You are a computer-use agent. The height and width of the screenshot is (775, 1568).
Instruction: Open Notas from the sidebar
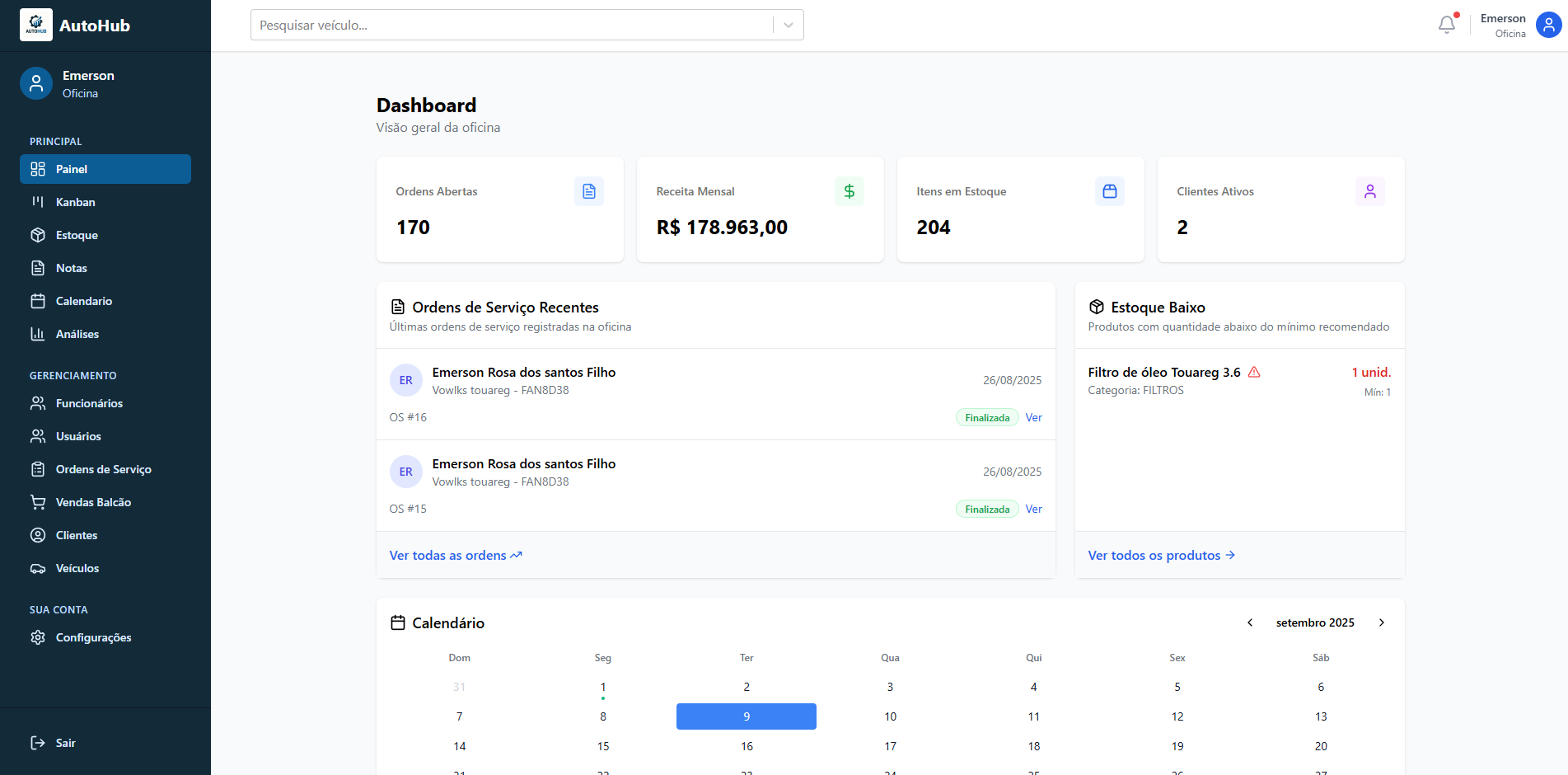click(71, 268)
